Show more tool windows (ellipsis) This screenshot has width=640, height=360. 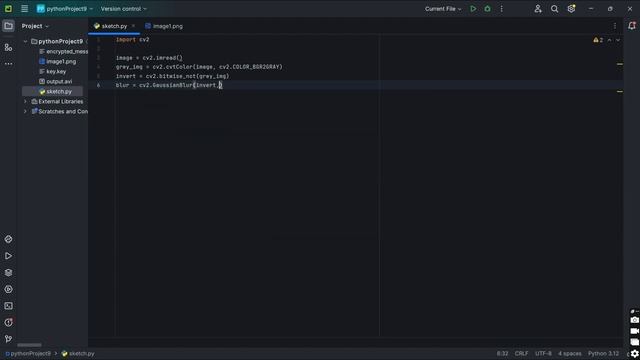[x=8, y=64]
